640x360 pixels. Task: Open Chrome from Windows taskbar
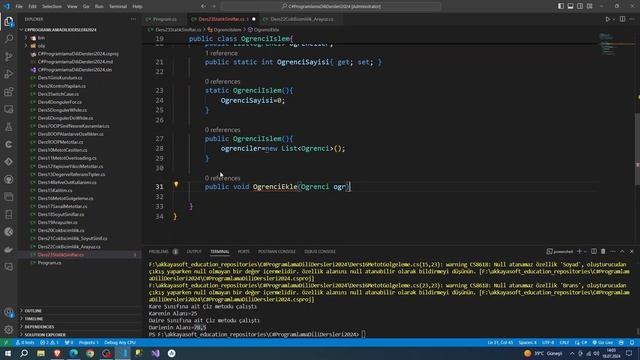click(x=90, y=353)
